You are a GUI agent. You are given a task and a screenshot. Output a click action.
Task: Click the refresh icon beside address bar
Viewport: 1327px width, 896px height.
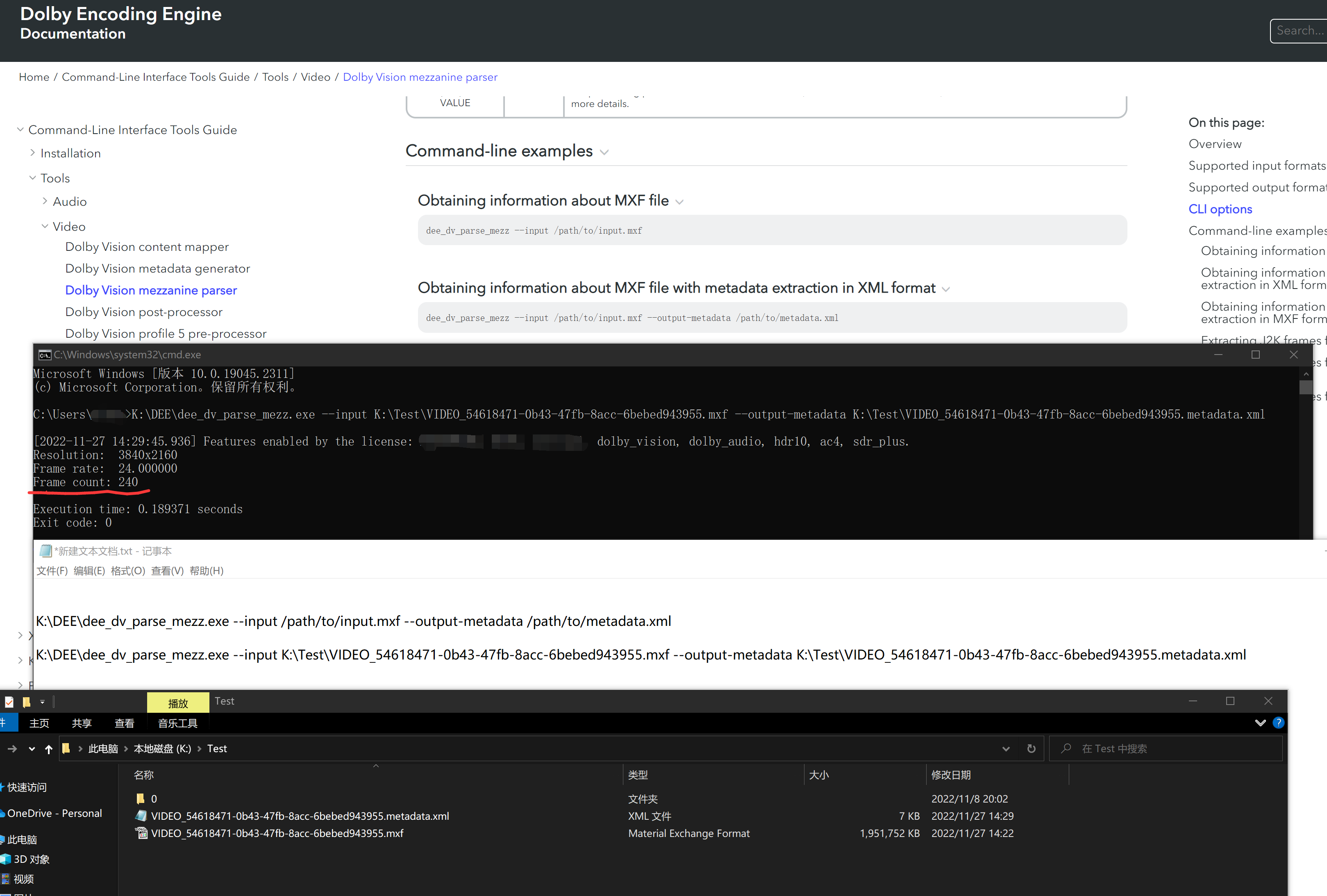click(x=1031, y=749)
